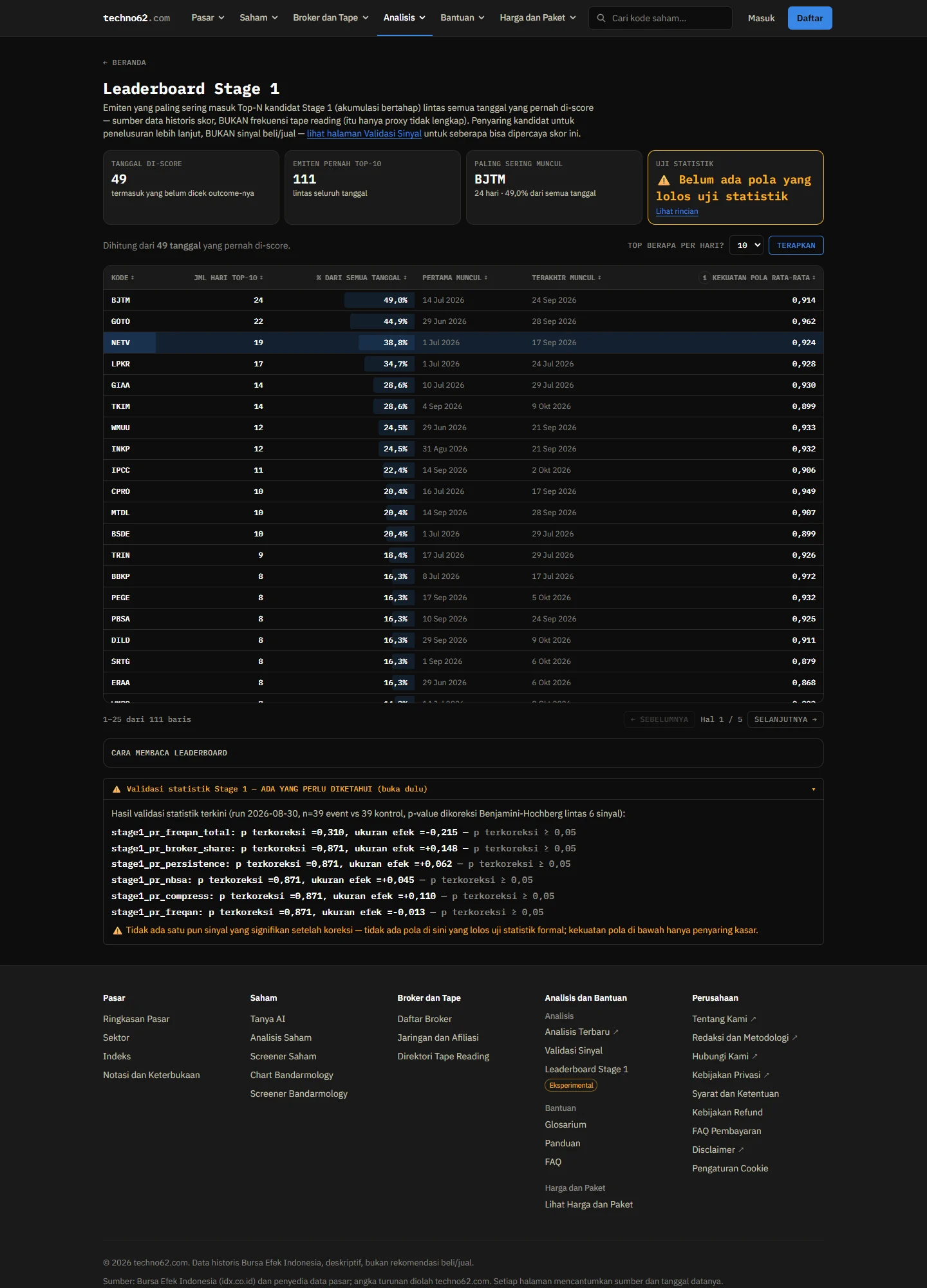
Task: Expand the Cara Membaca Leaderboard panel
Action: click(463, 753)
